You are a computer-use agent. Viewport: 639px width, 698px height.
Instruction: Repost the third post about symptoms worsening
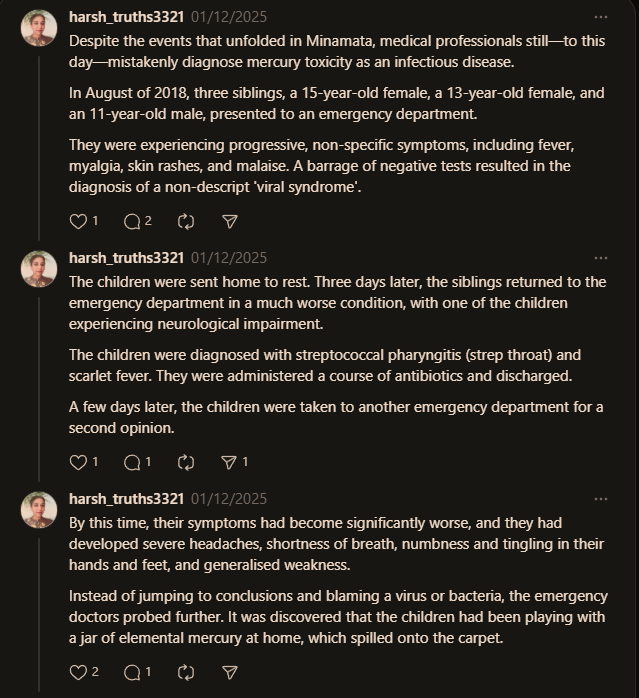186,672
